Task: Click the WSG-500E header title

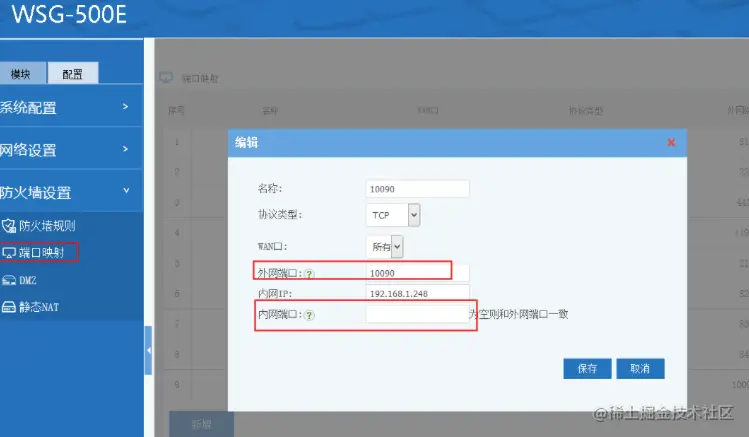Action: point(69,14)
